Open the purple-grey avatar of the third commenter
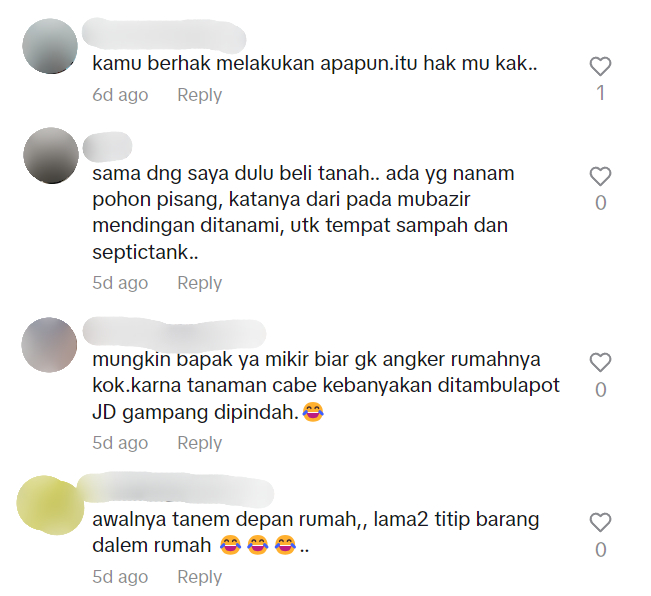Screen dimensions: 651x596 tap(49, 345)
